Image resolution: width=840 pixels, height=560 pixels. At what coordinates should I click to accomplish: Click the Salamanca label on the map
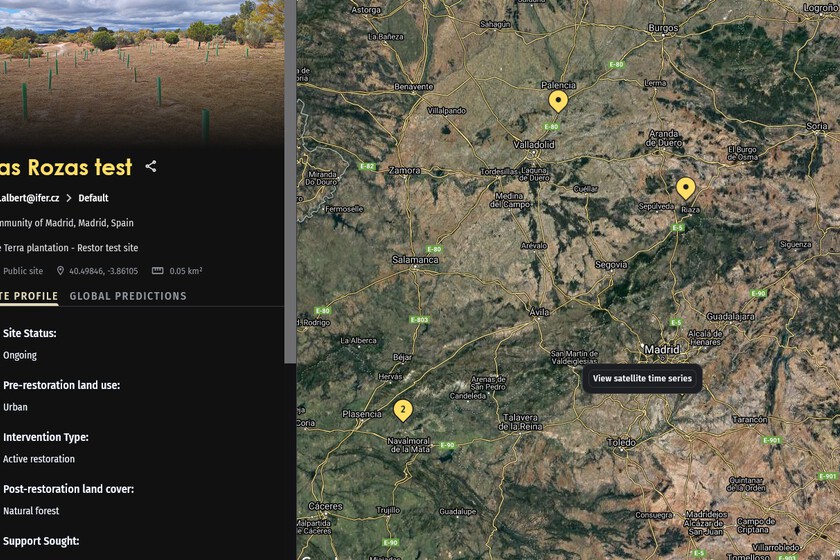click(x=415, y=259)
